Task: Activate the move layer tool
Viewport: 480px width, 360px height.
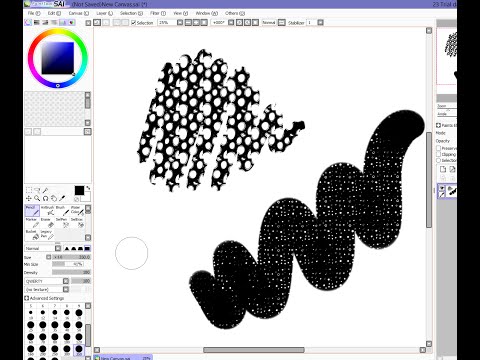Action: pyautogui.click(x=29, y=199)
